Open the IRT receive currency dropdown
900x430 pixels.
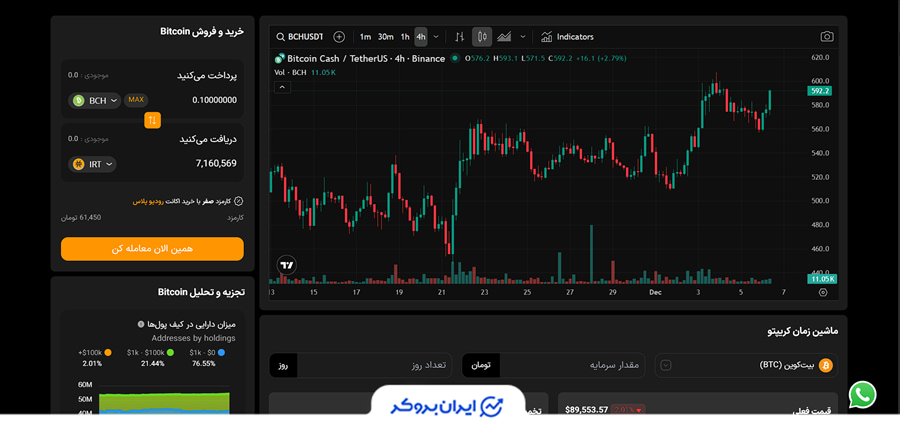[92, 164]
